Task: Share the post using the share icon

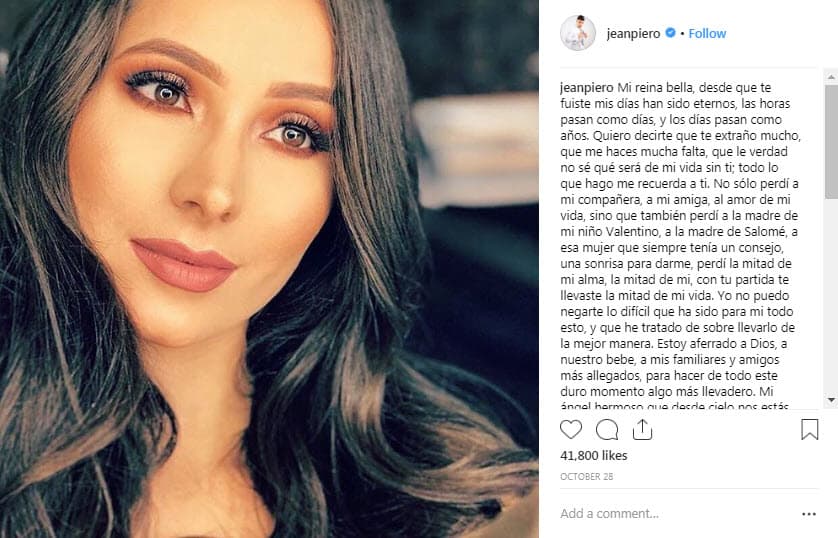Action: 642,430
